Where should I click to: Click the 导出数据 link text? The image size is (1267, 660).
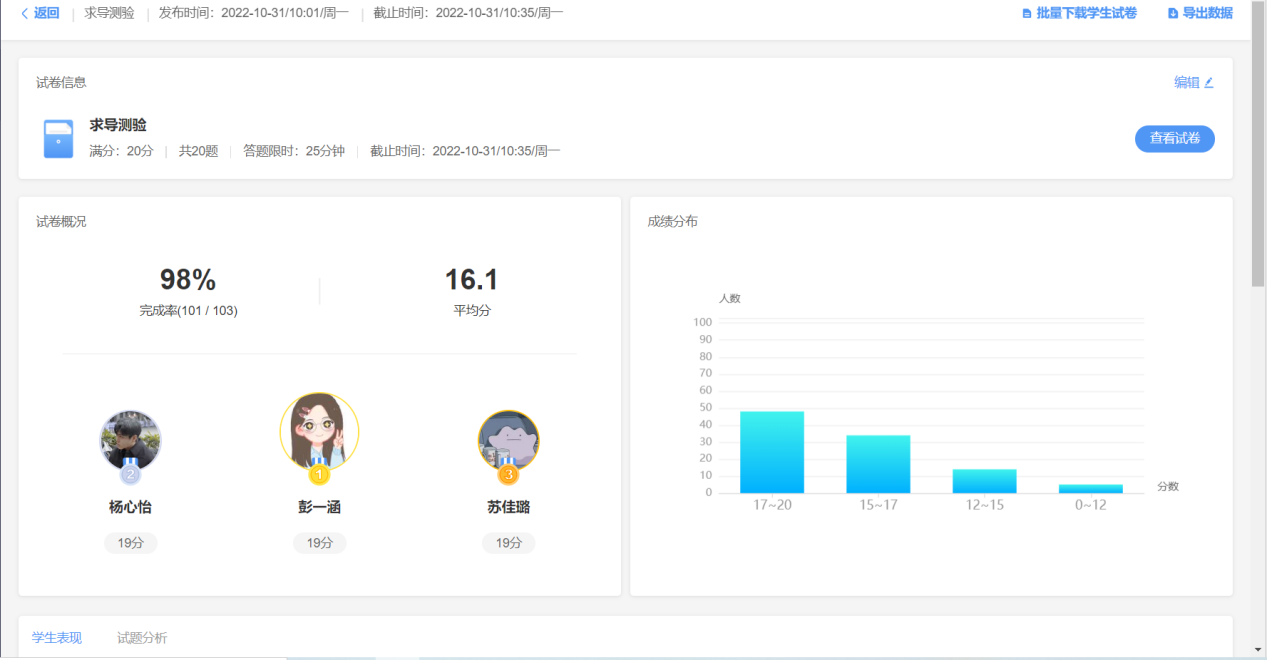point(1207,14)
